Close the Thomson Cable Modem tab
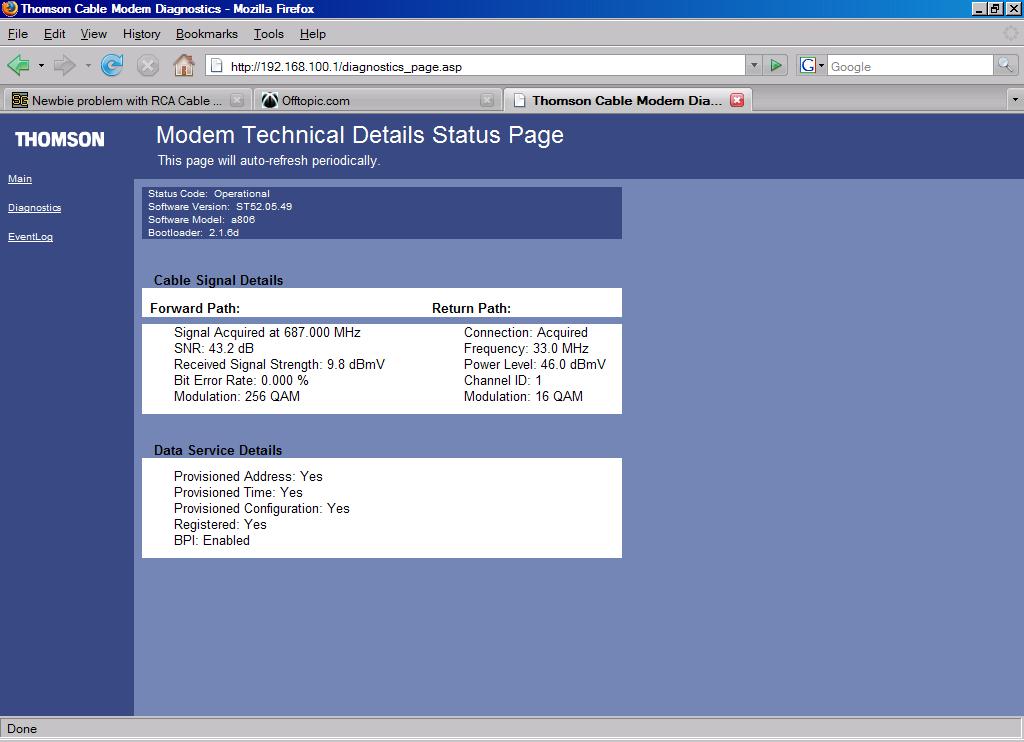The width and height of the screenshot is (1024, 742). click(737, 100)
